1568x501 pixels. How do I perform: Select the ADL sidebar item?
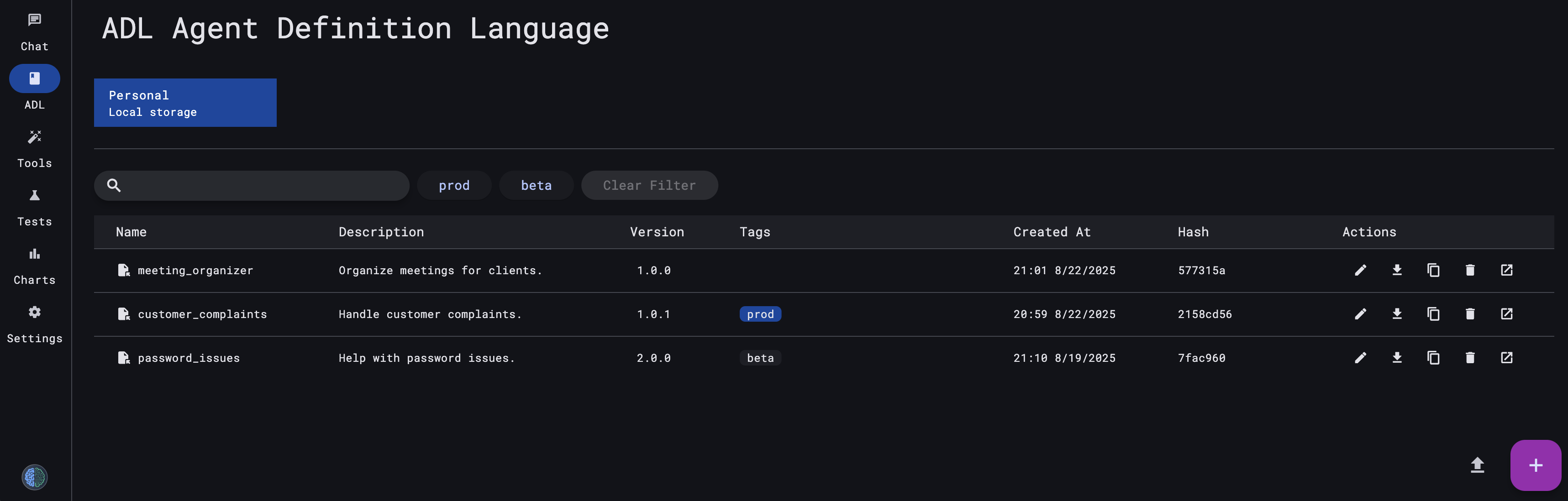pos(35,88)
